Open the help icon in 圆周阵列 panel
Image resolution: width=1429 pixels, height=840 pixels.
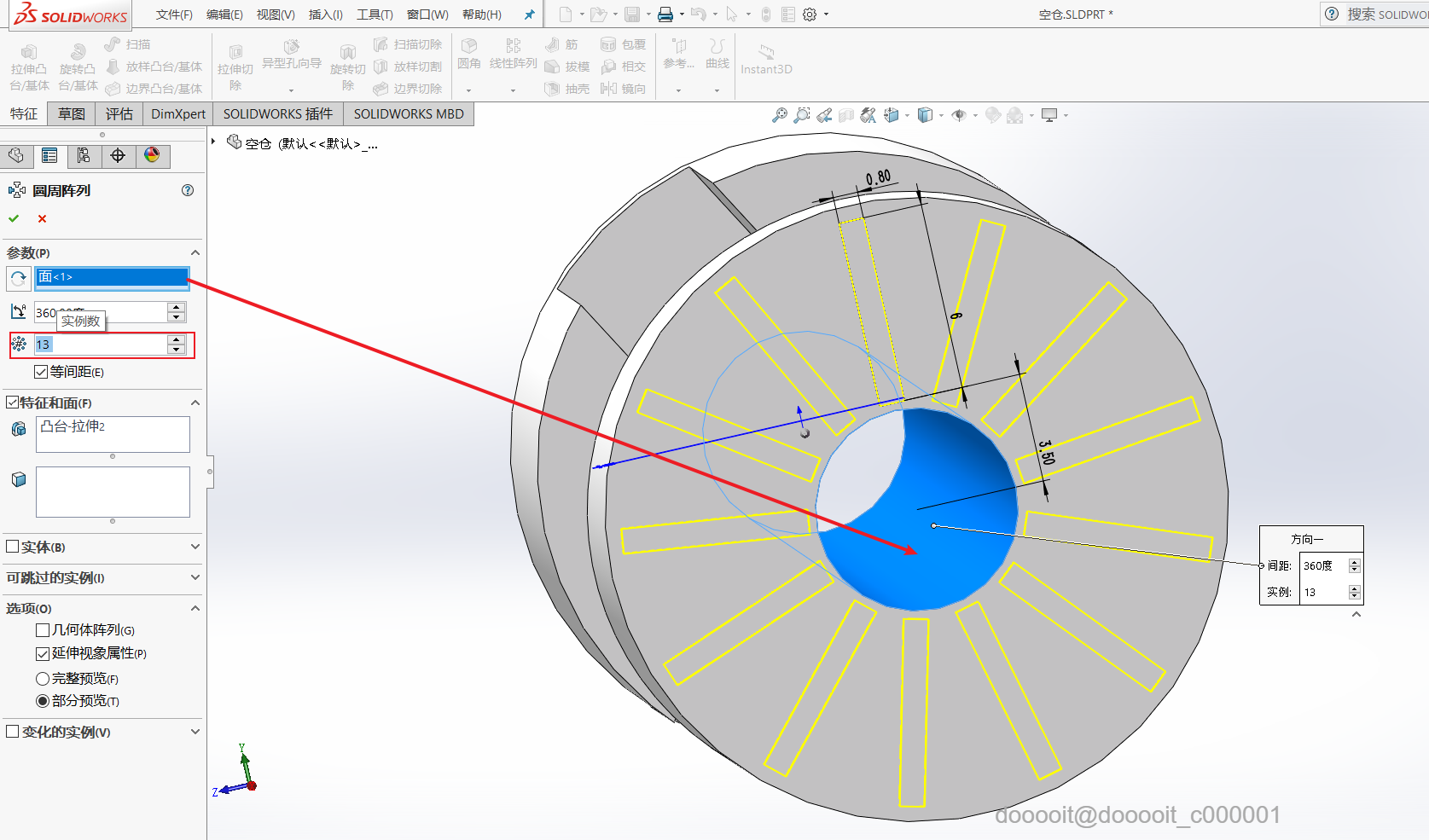pos(188,190)
